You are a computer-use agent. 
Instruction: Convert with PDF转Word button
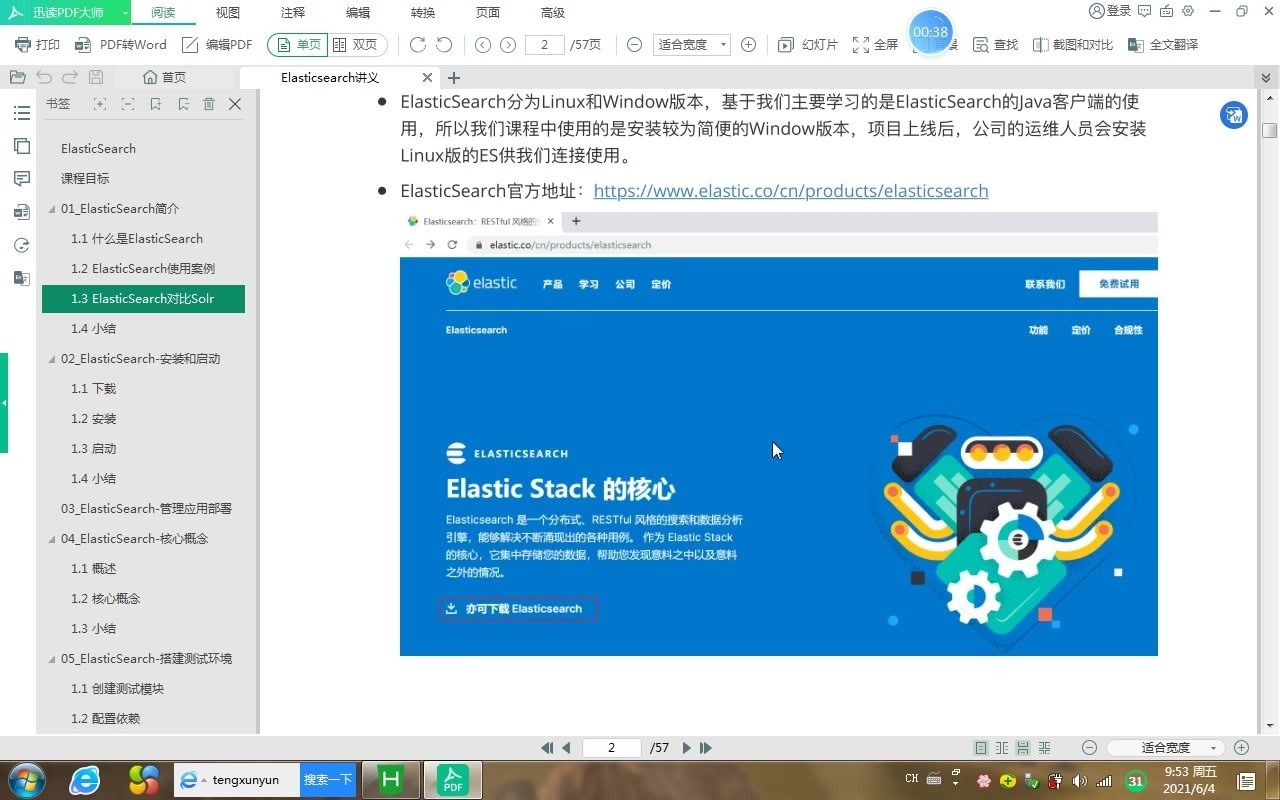coord(120,45)
